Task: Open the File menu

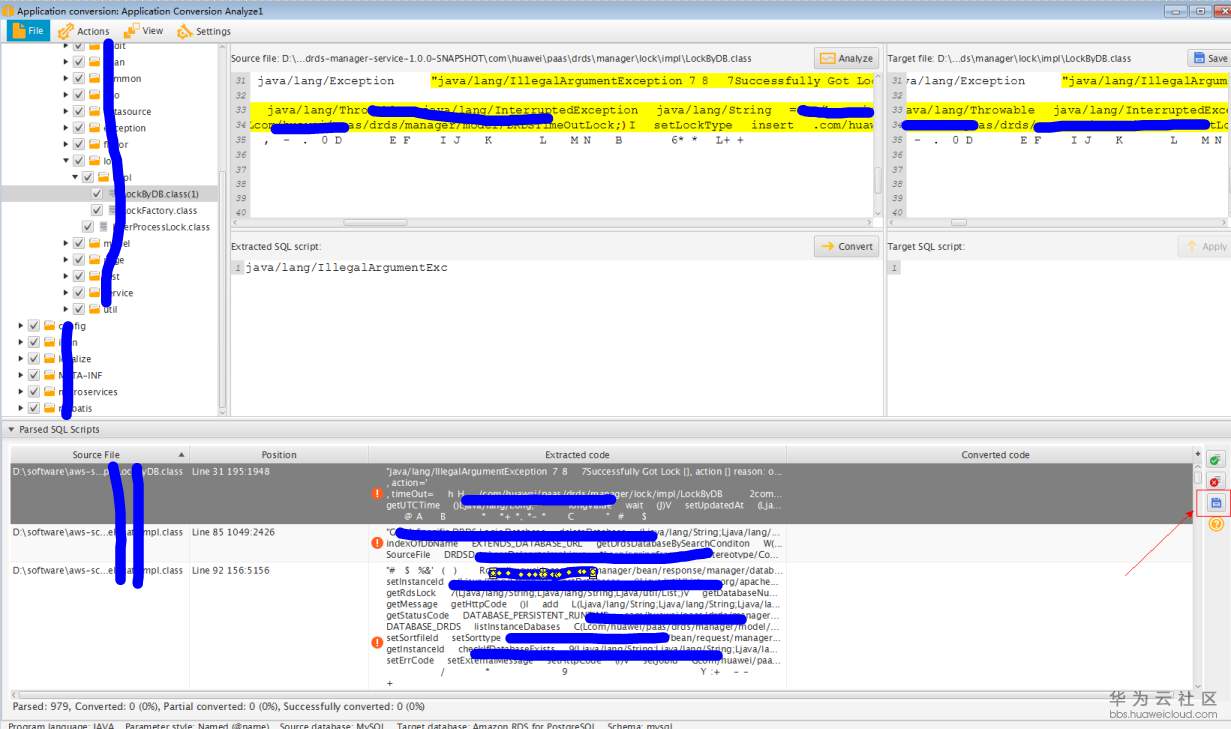Action: [x=28, y=31]
